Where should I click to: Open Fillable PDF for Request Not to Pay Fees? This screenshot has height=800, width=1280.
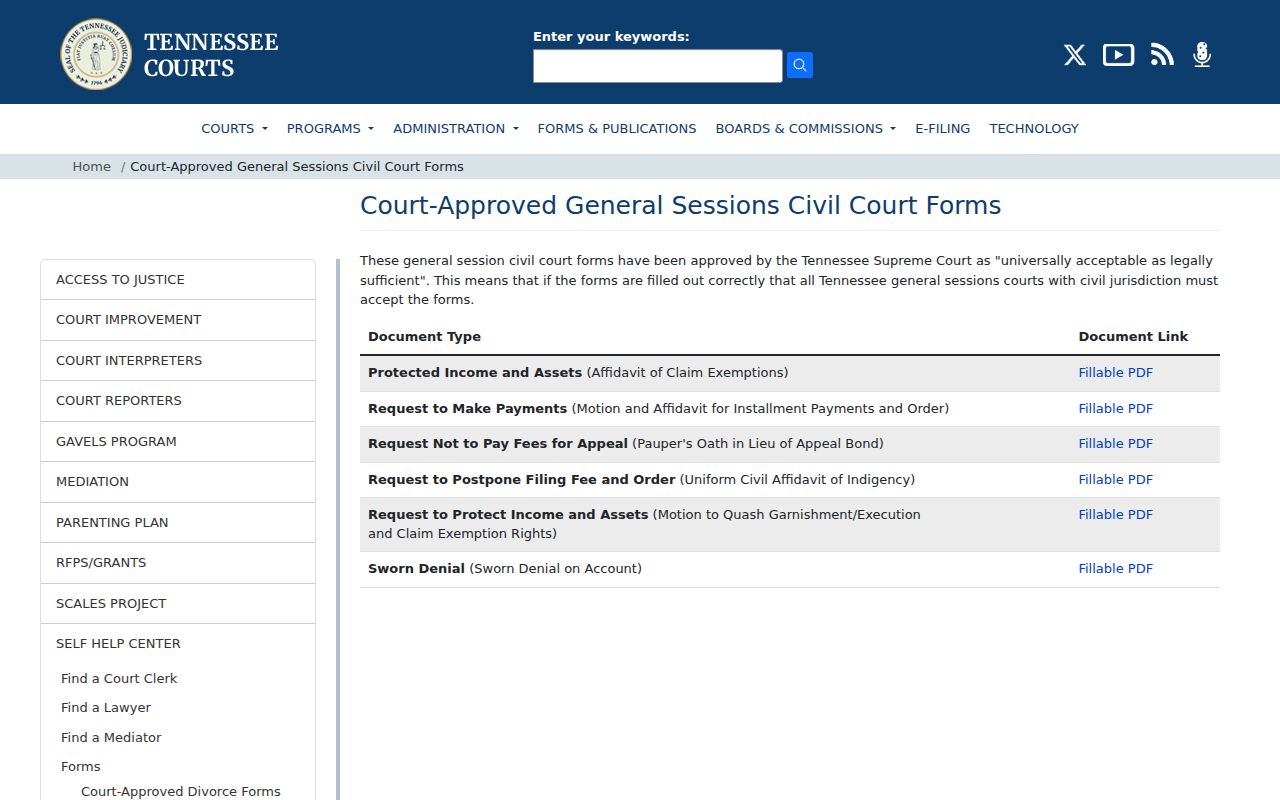[x=1115, y=444]
